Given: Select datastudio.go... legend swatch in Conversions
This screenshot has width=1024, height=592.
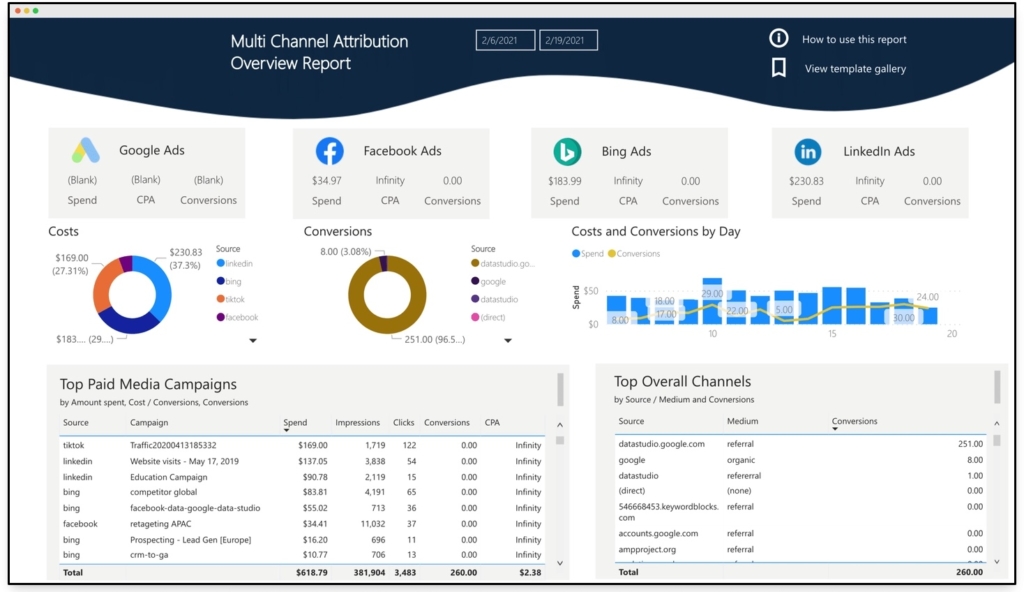Looking at the screenshot, I should point(475,263).
